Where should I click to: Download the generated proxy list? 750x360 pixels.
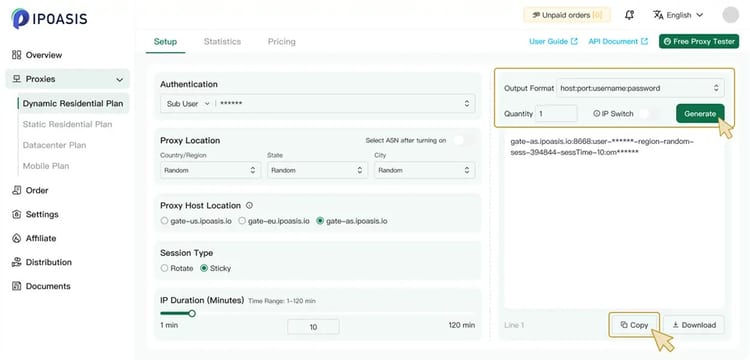[694, 325]
